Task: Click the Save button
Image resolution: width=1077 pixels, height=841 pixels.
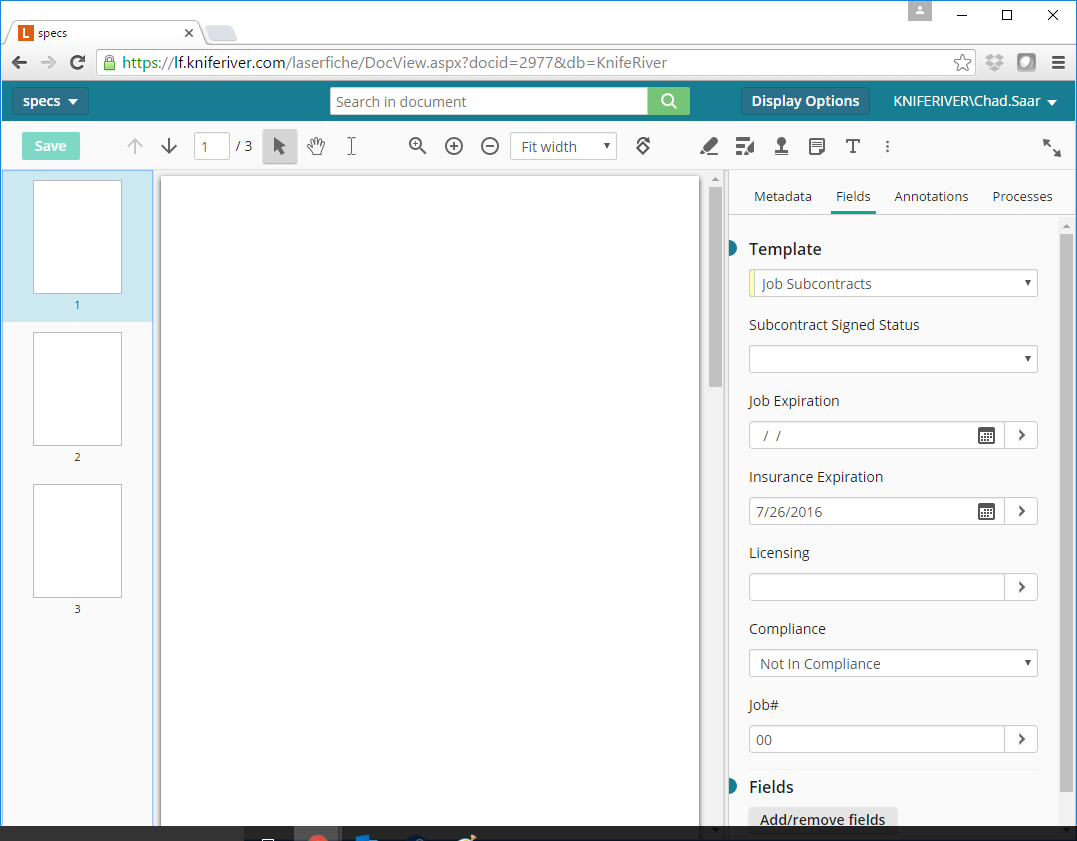Action: [x=51, y=146]
